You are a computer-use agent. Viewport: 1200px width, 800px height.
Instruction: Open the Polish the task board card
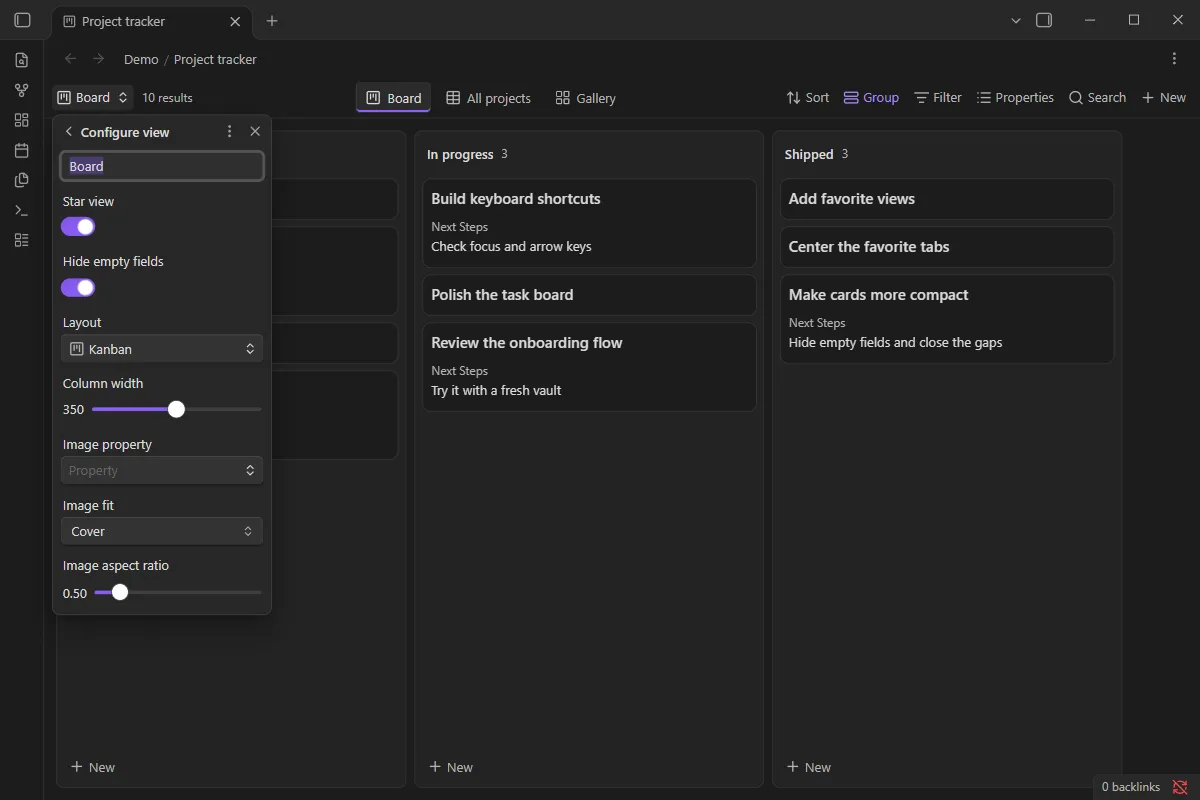click(x=589, y=295)
